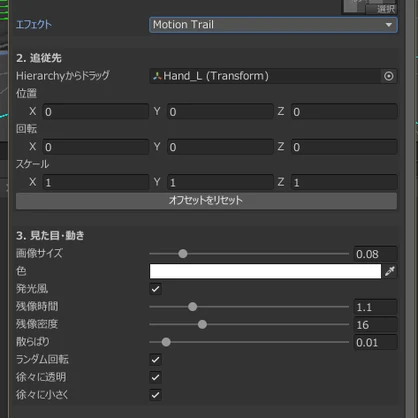Image resolution: width=418 pixels, height=418 pixels.
Task: Click the 残像時間 value field 1.1
Action: pyautogui.click(x=375, y=307)
